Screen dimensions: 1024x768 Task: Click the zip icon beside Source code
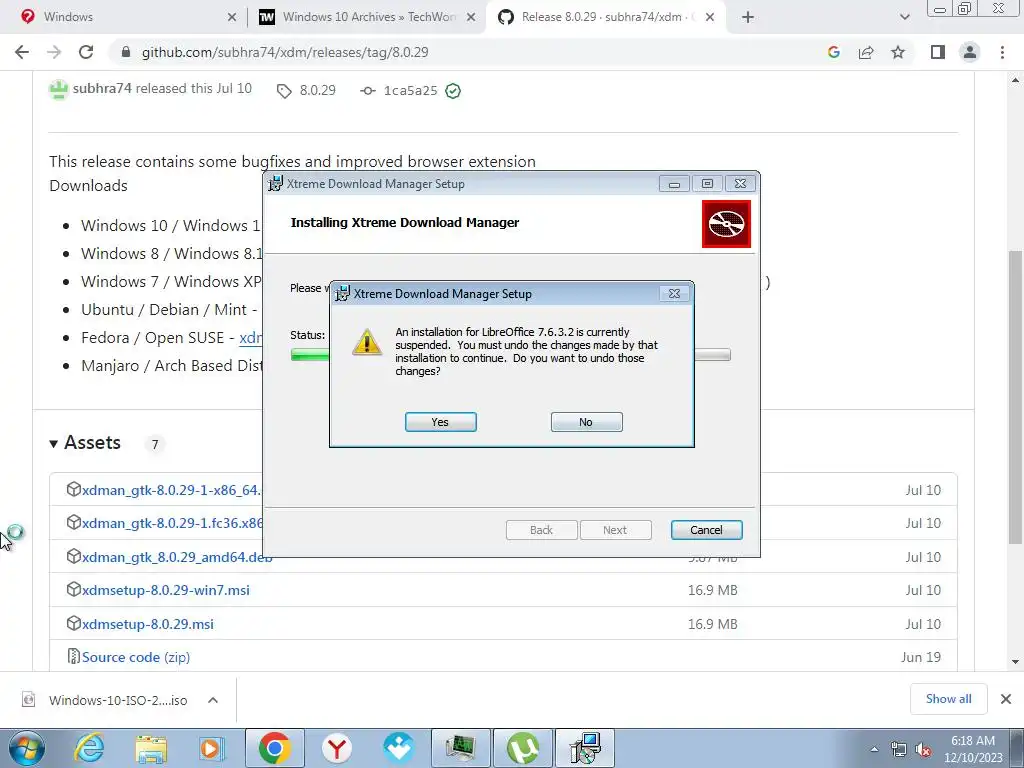[74, 656]
